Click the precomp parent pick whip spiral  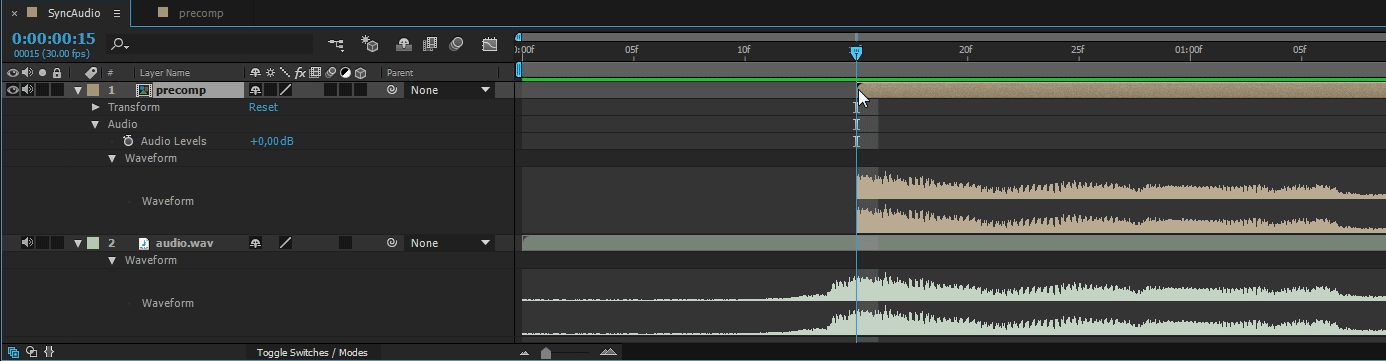click(x=392, y=90)
